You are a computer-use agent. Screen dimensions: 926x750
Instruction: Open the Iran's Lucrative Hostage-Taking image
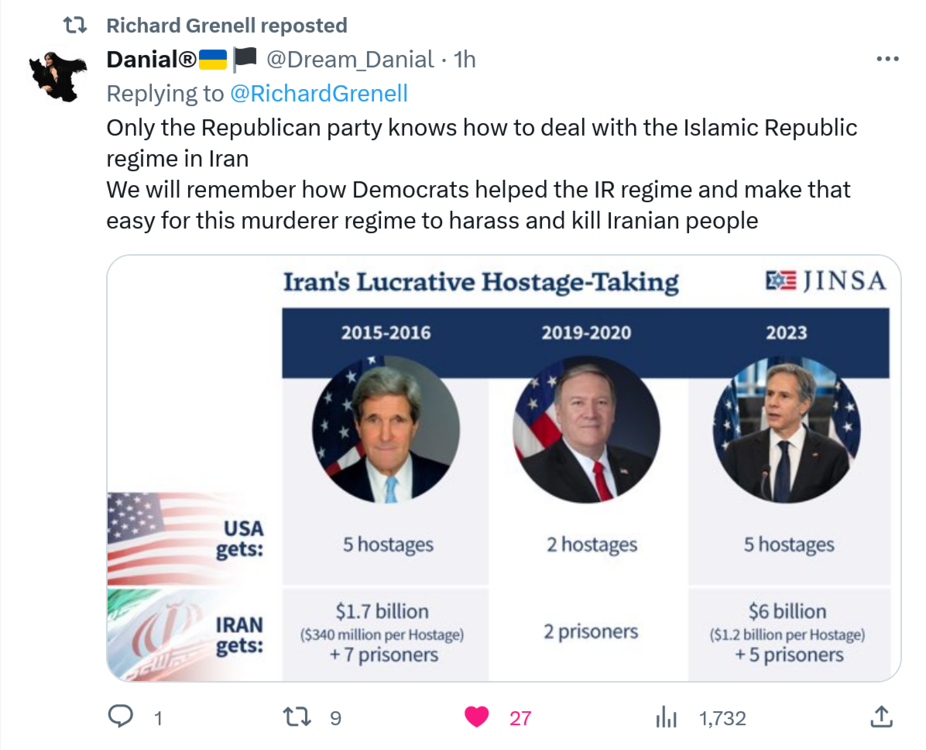pos(503,468)
